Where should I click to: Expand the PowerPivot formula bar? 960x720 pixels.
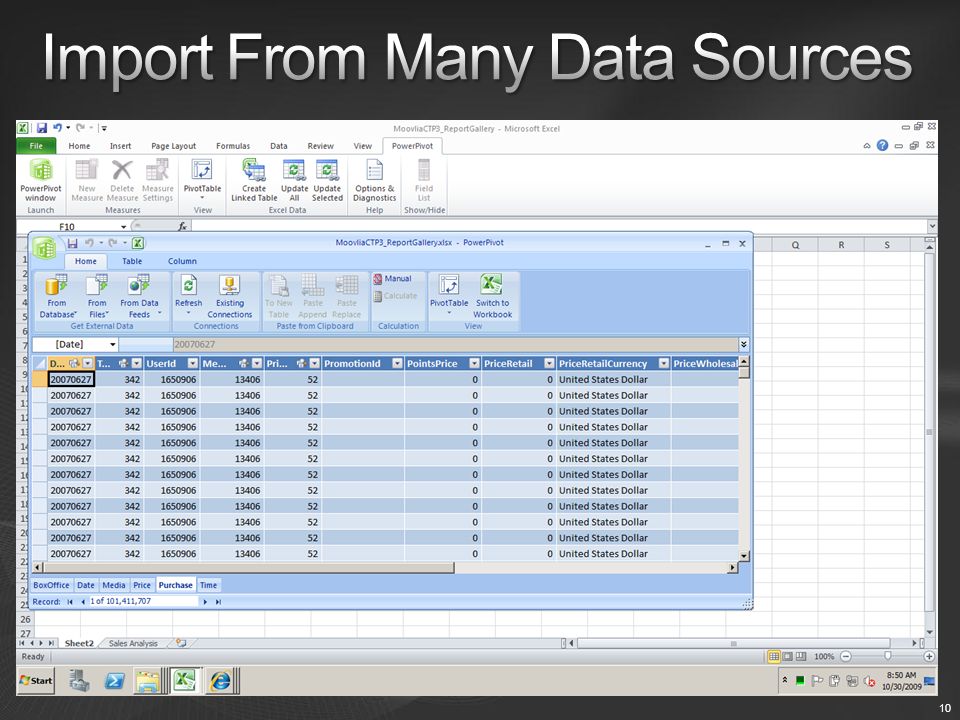click(x=744, y=345)
